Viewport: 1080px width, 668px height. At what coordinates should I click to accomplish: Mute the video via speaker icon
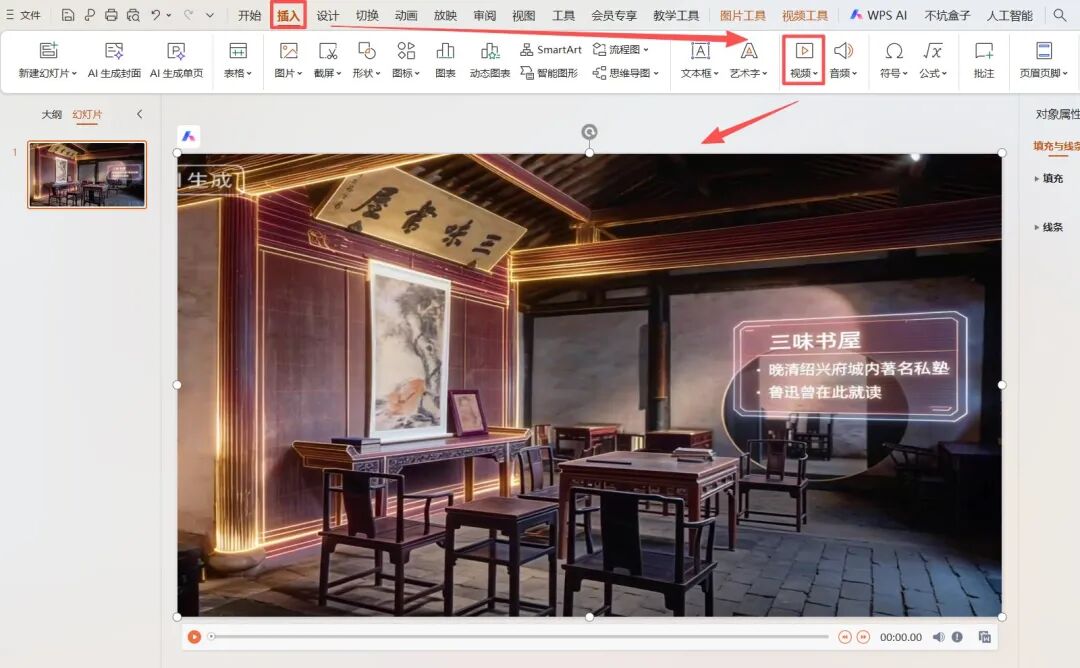pyautogui.click(x=938, y=637)
